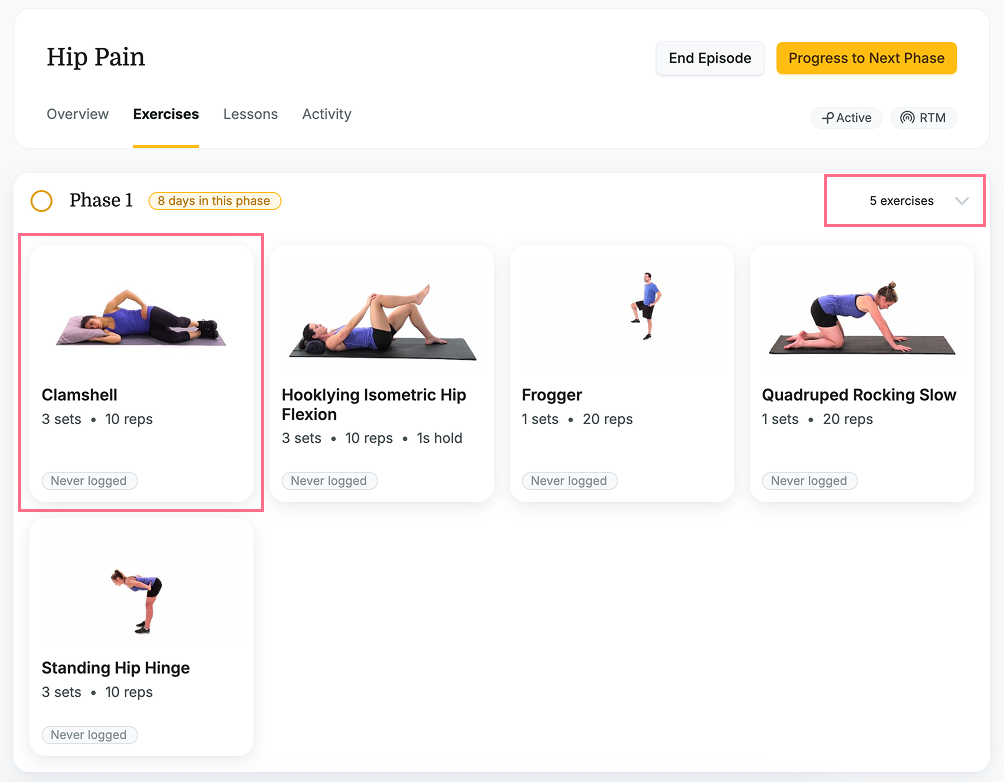Open the Lessons tab
The image size is (1004, 782).
(x=250, y=114)
